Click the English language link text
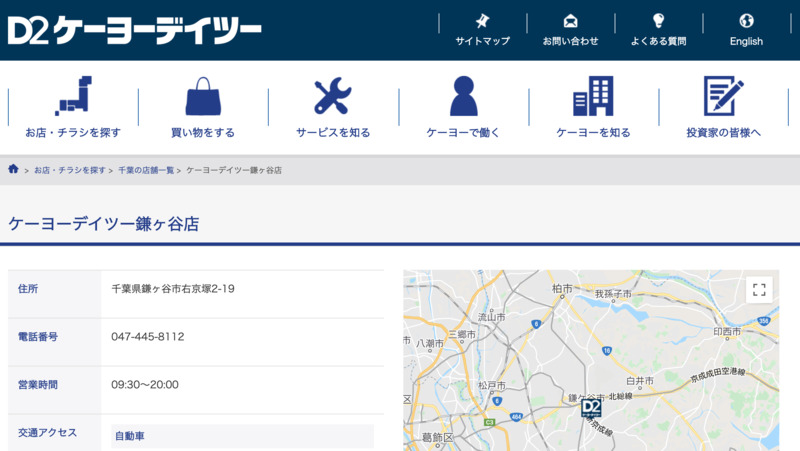Viewport: 800px width, 451px height. (x=746, y=41)
